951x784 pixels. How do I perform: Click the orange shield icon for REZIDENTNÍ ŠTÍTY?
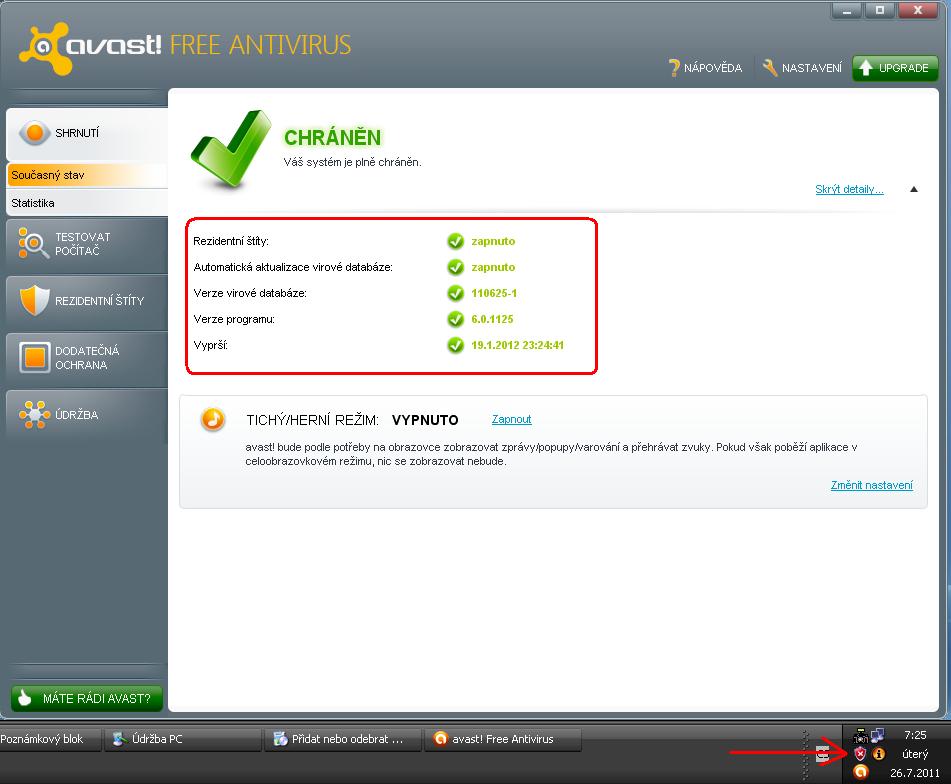(x=34, y=300)
